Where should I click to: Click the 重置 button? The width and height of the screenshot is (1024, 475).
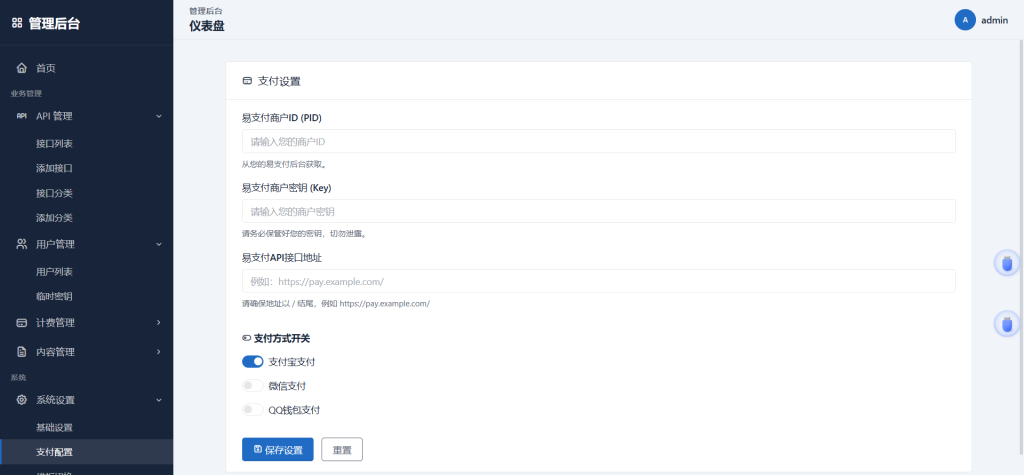342,450
